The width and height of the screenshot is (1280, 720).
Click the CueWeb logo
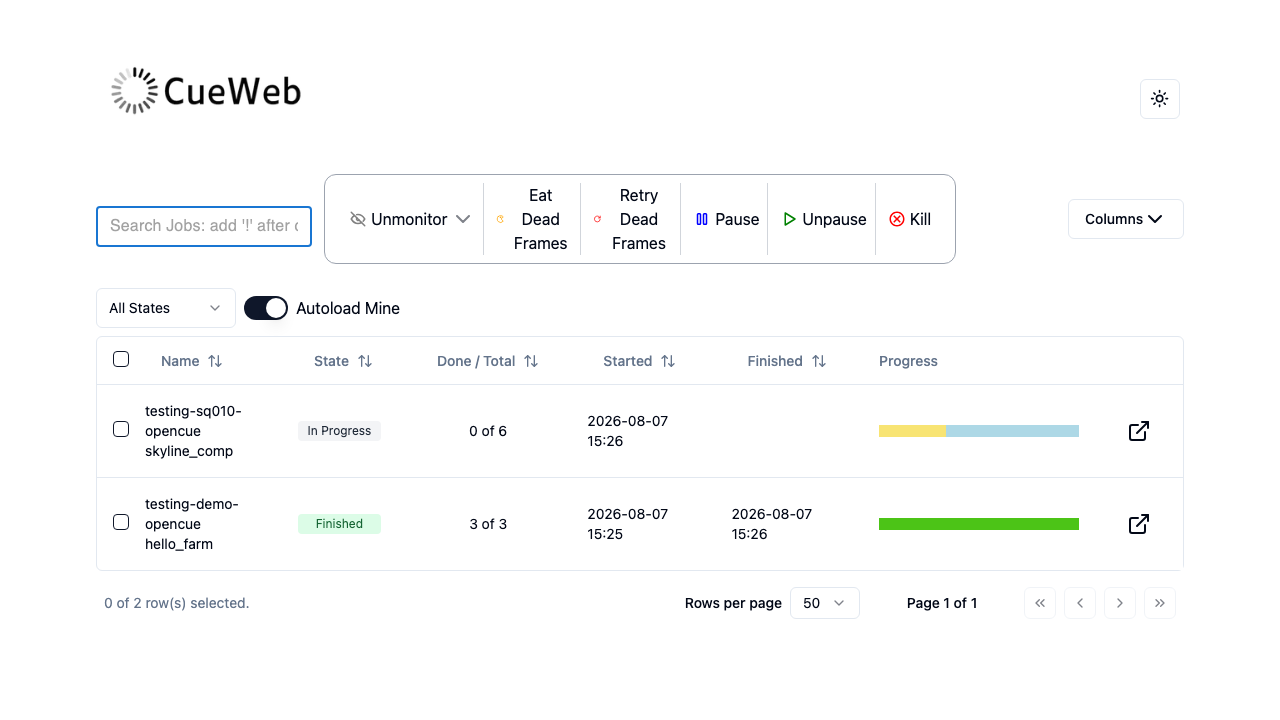(x=206, y=91)
